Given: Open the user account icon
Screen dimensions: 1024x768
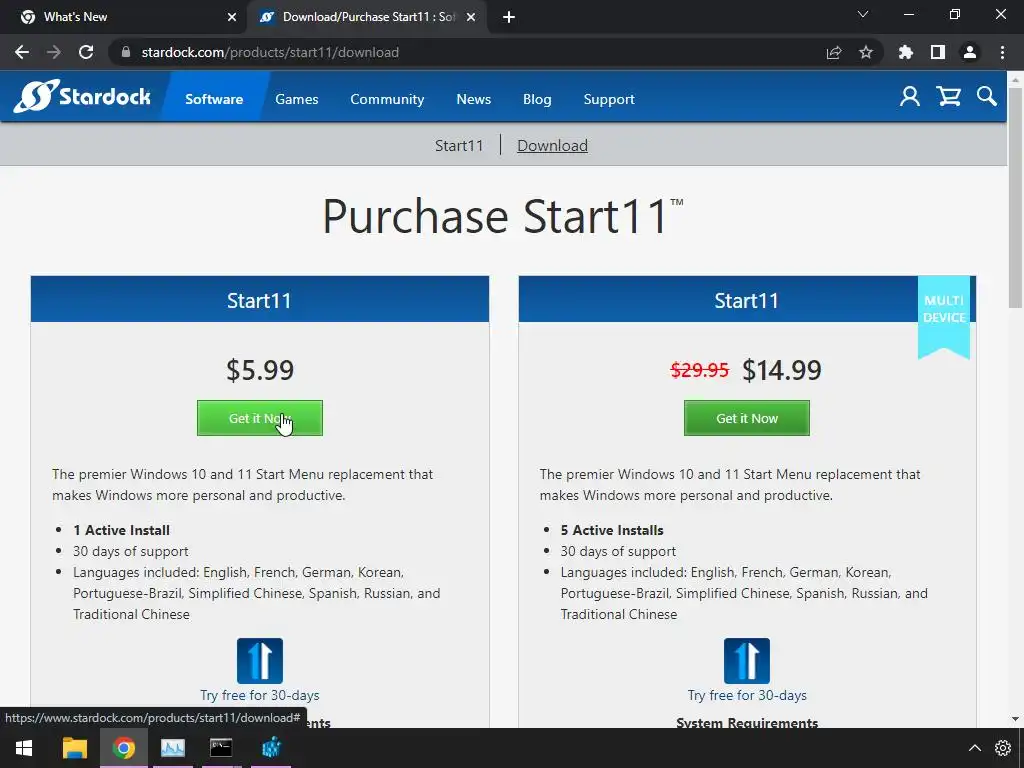Looking at the screenshot, I should coord(910,97).
